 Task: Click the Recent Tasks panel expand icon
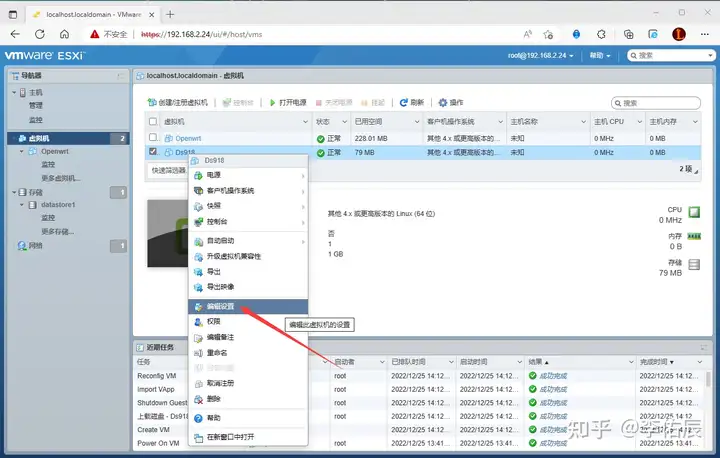click(703, 348)
